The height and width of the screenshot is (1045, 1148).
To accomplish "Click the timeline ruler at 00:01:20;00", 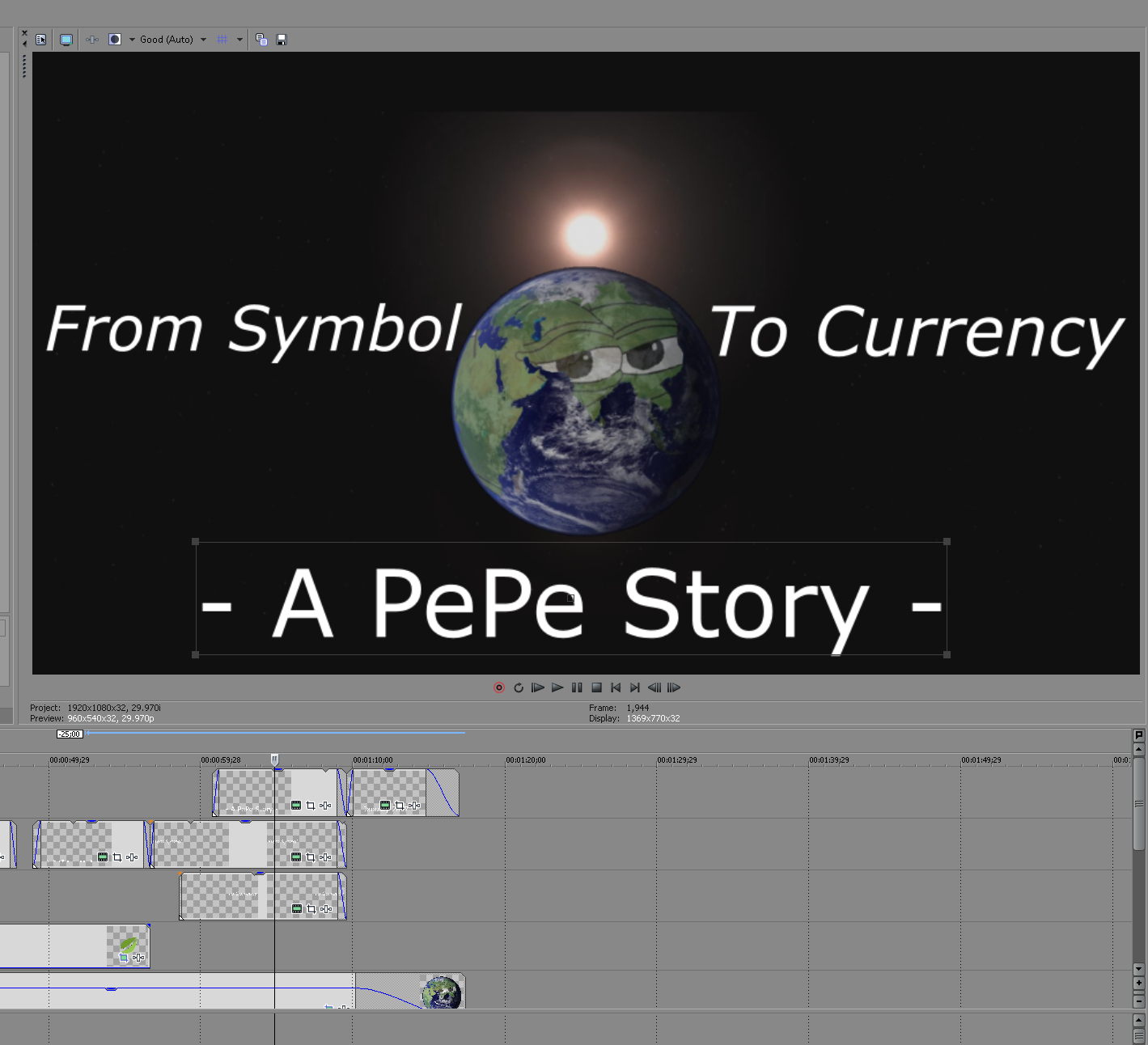I will point(526,760).
